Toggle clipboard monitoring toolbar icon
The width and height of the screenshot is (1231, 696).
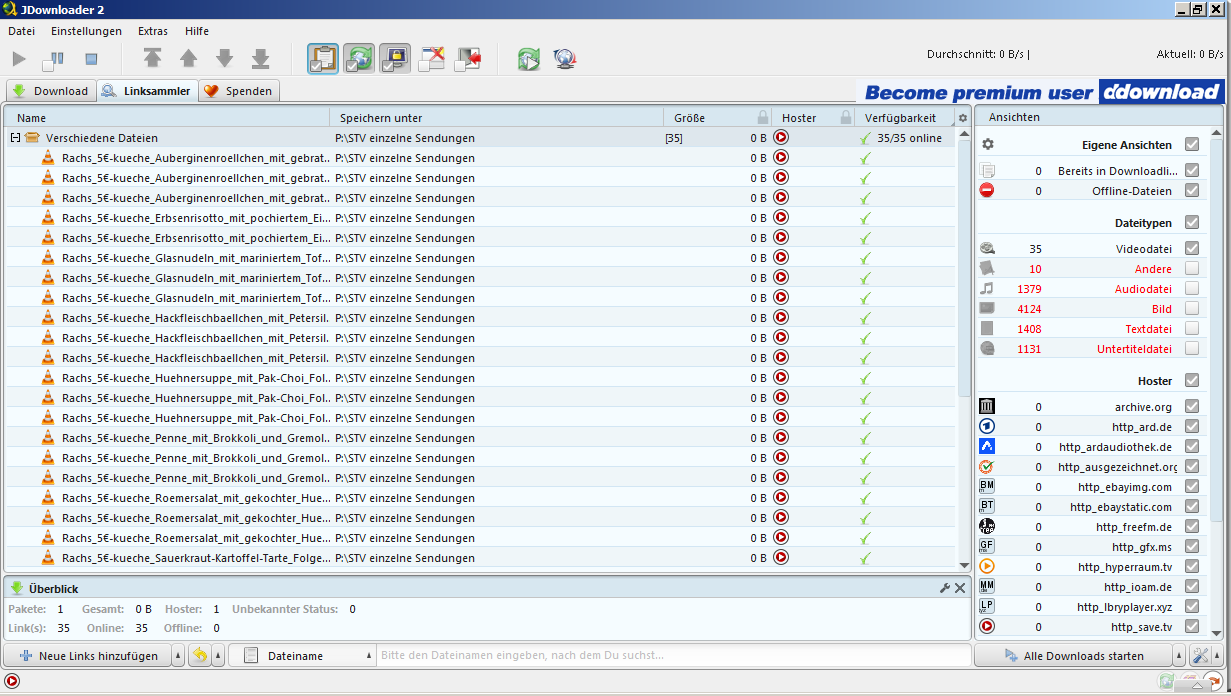[322, 59]
